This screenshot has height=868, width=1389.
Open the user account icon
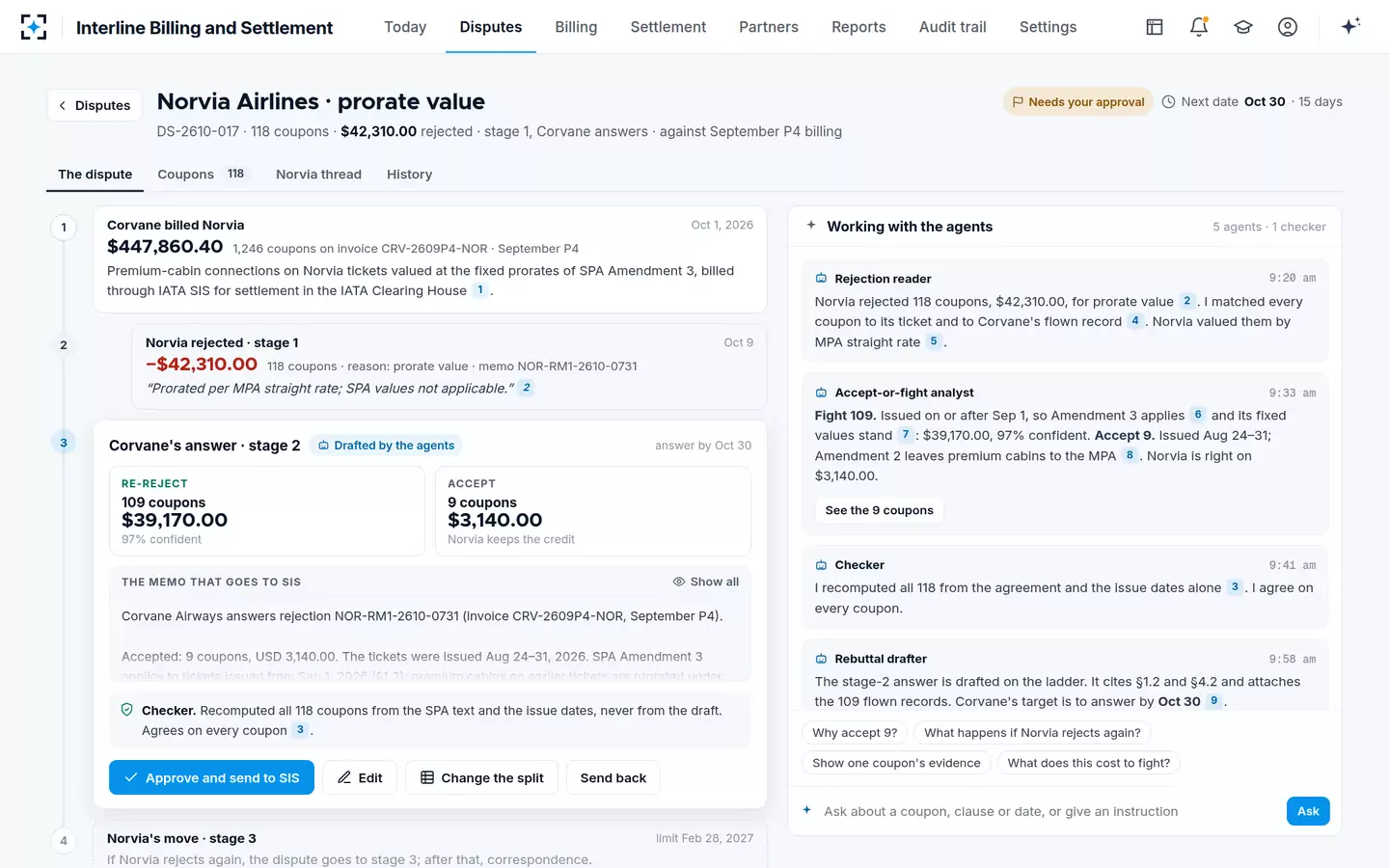pos(1288,27)
